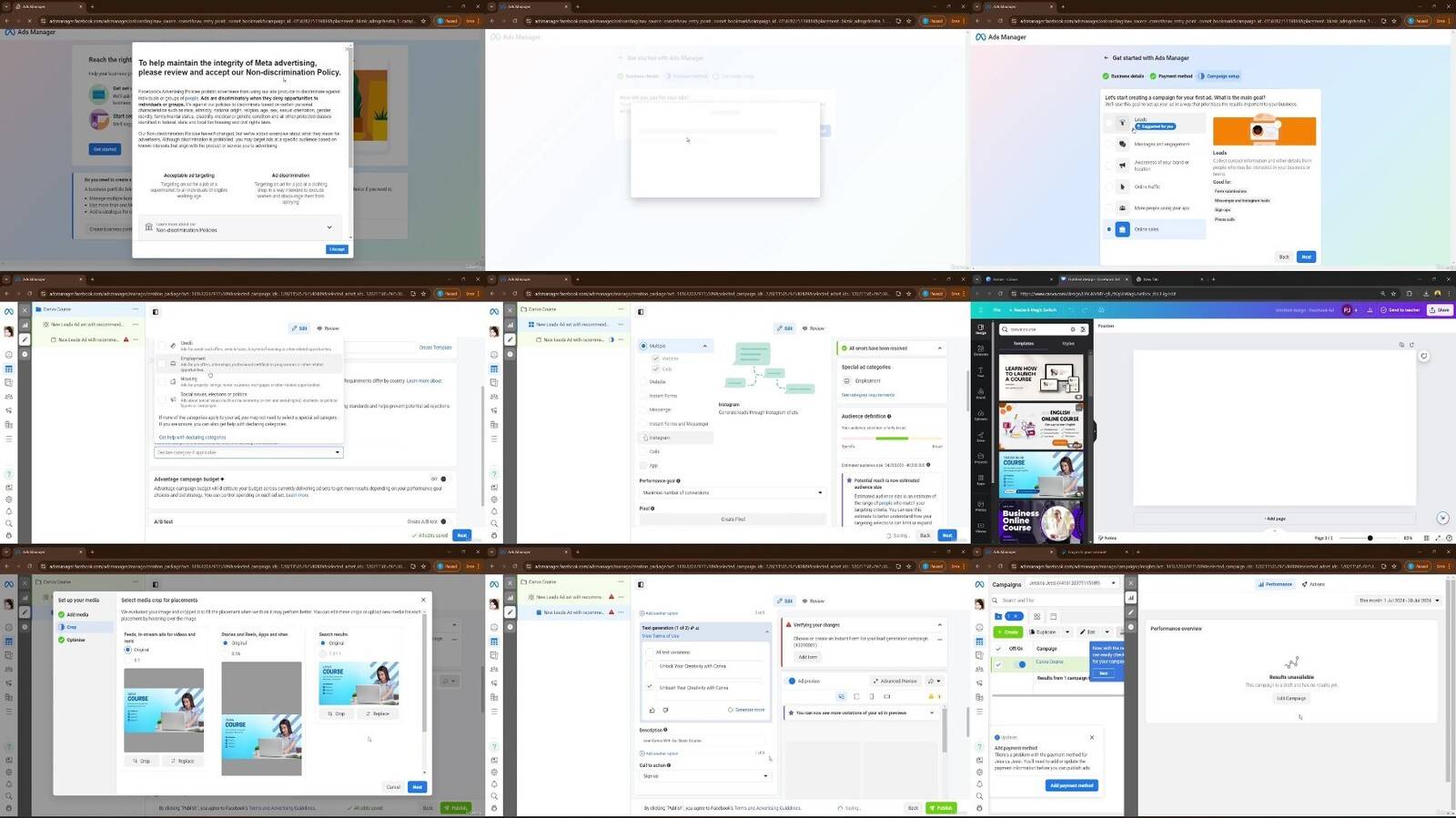Open the Performance tab in Campaigns window
This screenshot has width=1456, height=818.
tap(1275, 584)
